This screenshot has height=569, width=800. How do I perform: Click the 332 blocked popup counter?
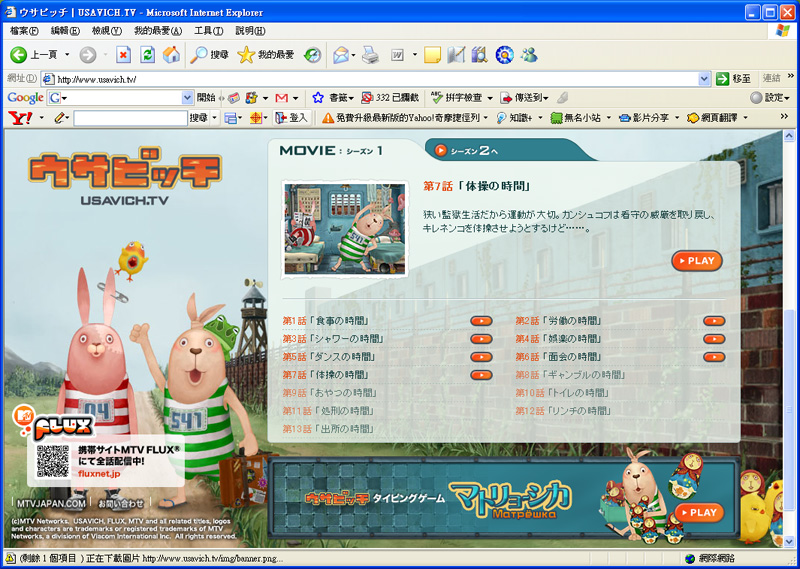pyautogui.click(x=390, y=97)
